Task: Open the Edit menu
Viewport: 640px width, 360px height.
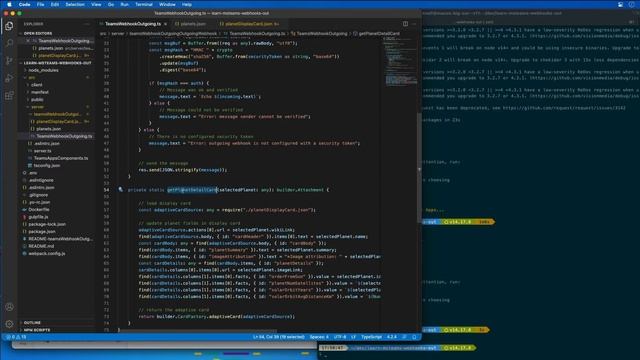Action: tap(55, 4)
